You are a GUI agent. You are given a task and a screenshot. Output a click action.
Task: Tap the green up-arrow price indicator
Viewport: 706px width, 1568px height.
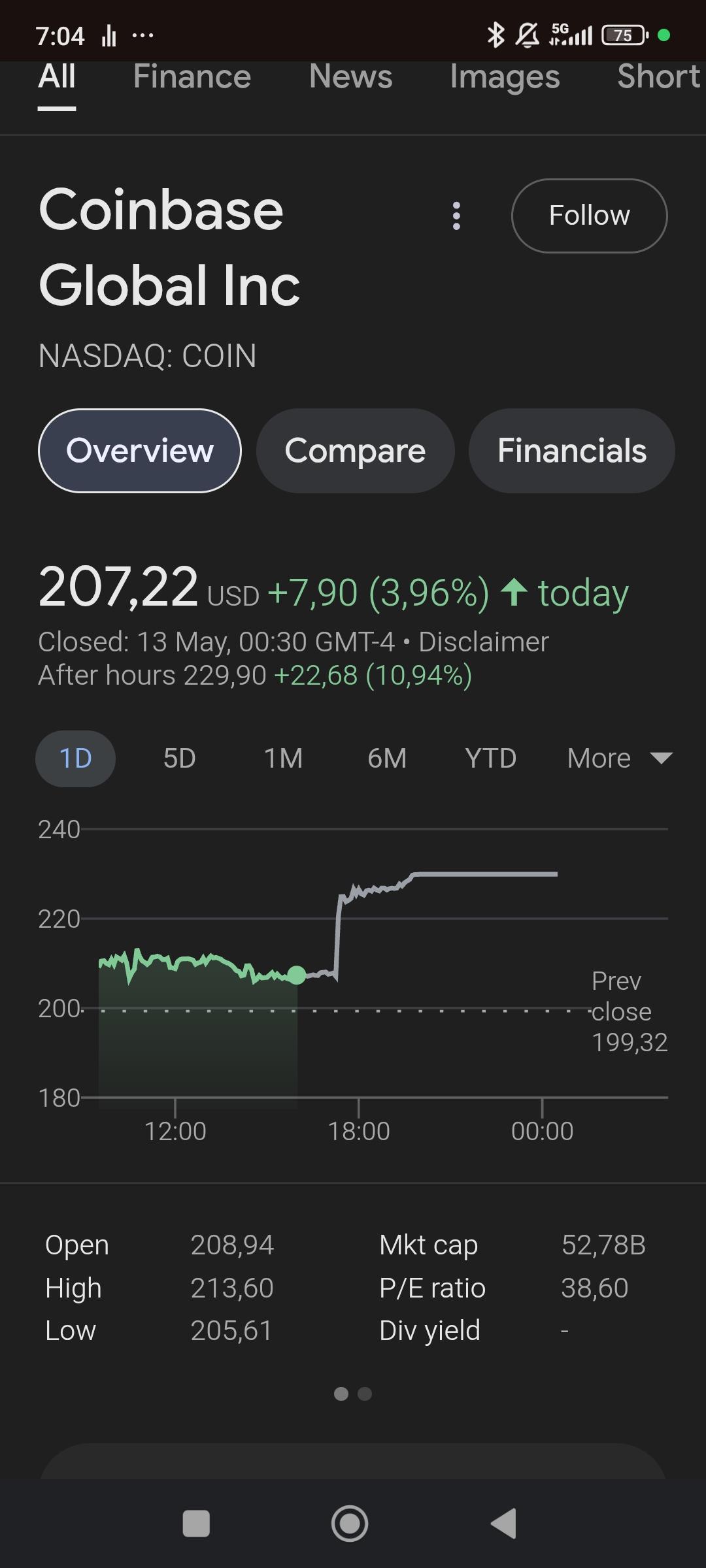(x=514, y=593)
